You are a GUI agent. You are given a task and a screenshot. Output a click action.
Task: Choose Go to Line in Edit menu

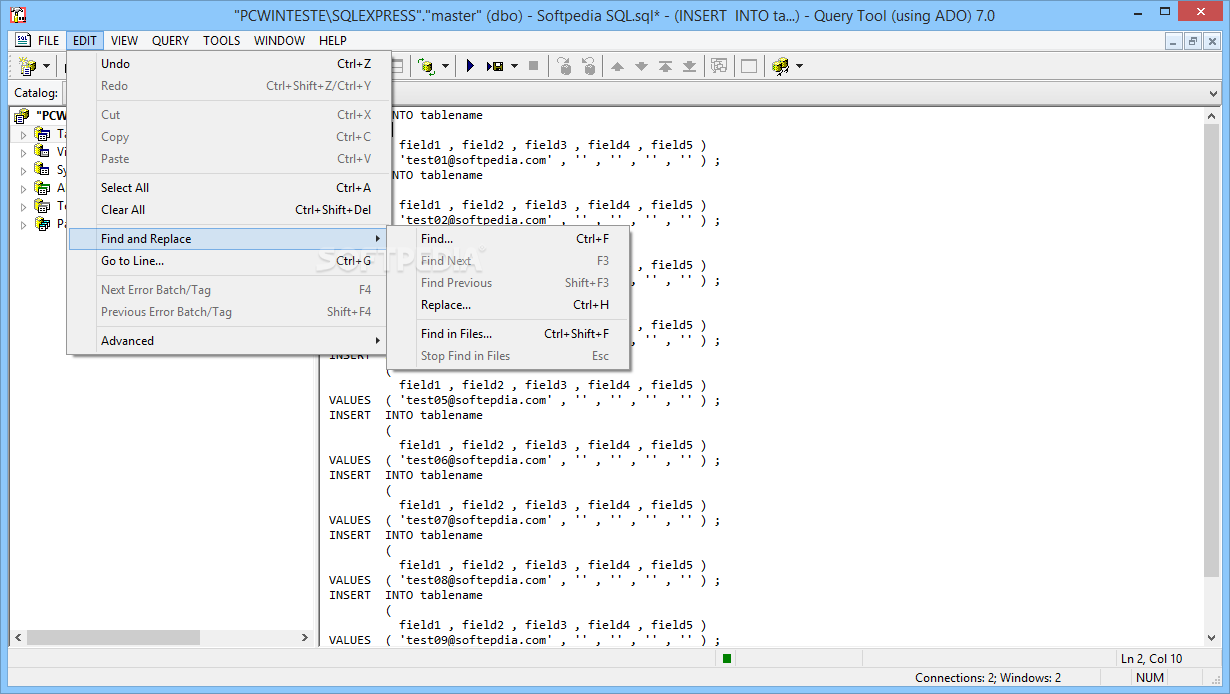227,261
